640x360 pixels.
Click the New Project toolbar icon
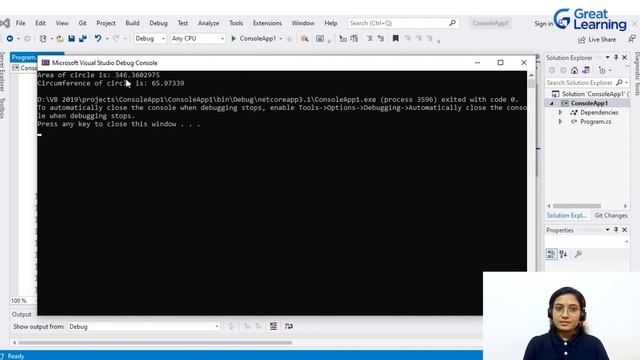43,38
